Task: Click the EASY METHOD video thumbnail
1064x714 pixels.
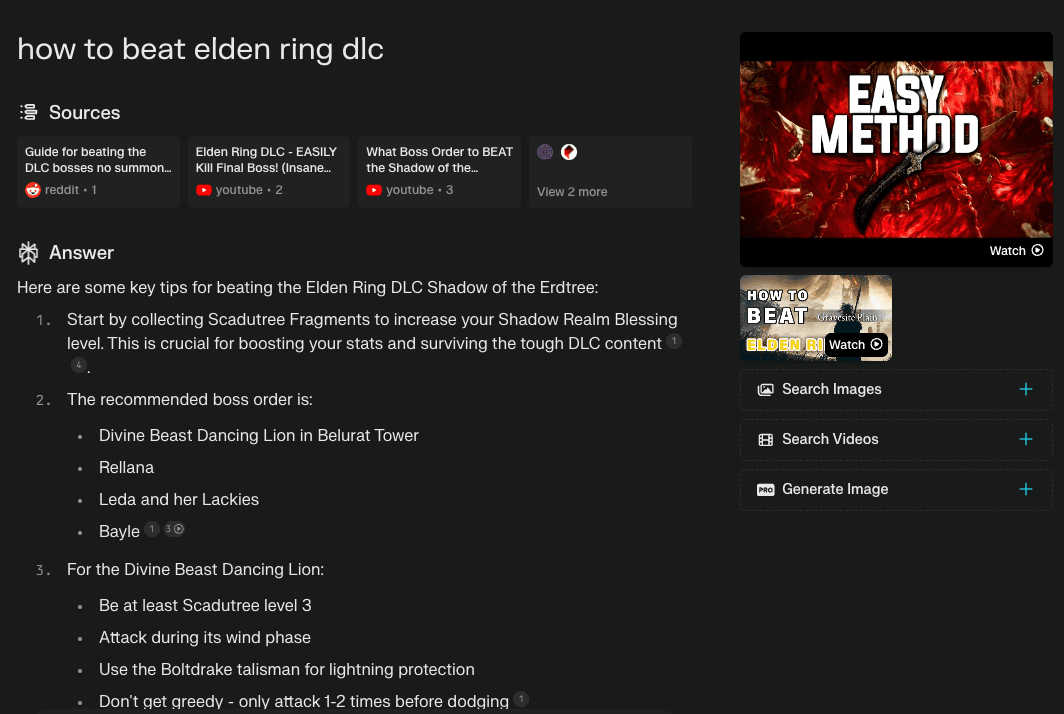Action: click(896, 148)
